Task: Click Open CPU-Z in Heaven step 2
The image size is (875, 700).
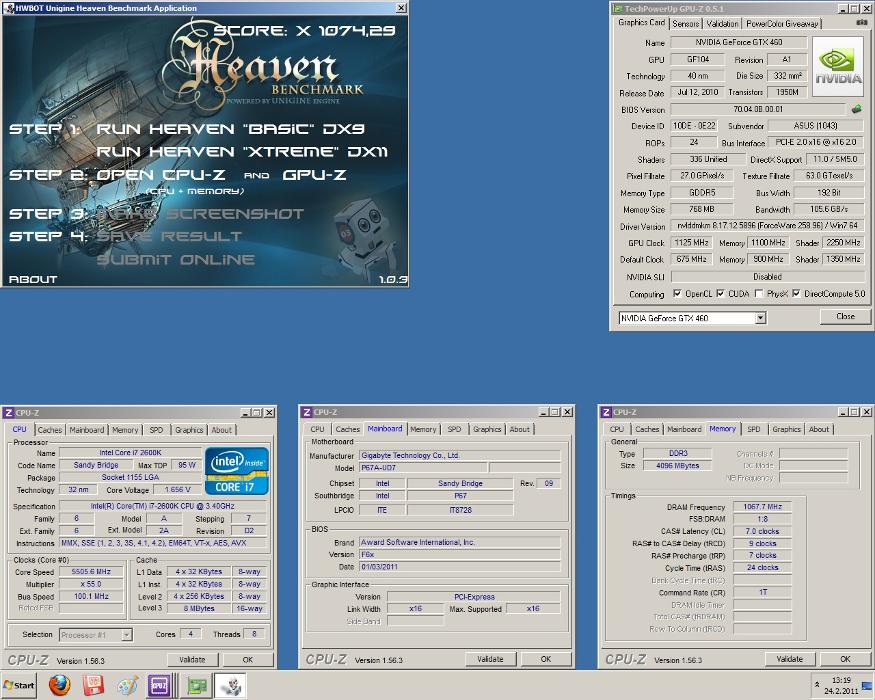Action: pos(161,175)
